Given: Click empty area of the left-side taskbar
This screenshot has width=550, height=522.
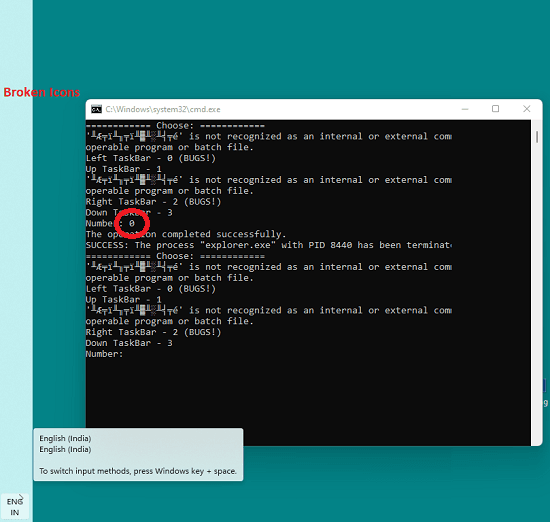Looking at the screenshot, I should coord(16,281).
